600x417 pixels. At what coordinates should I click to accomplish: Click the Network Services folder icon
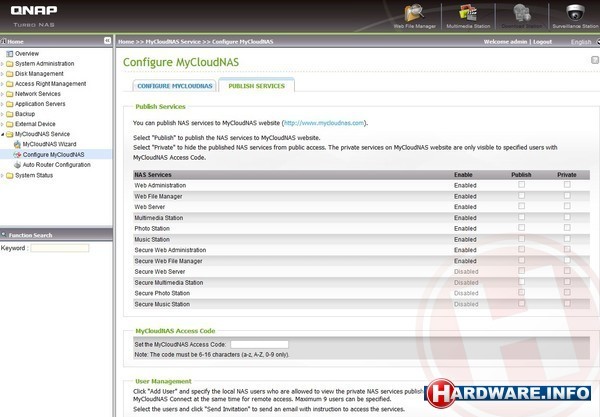point(10,94)
